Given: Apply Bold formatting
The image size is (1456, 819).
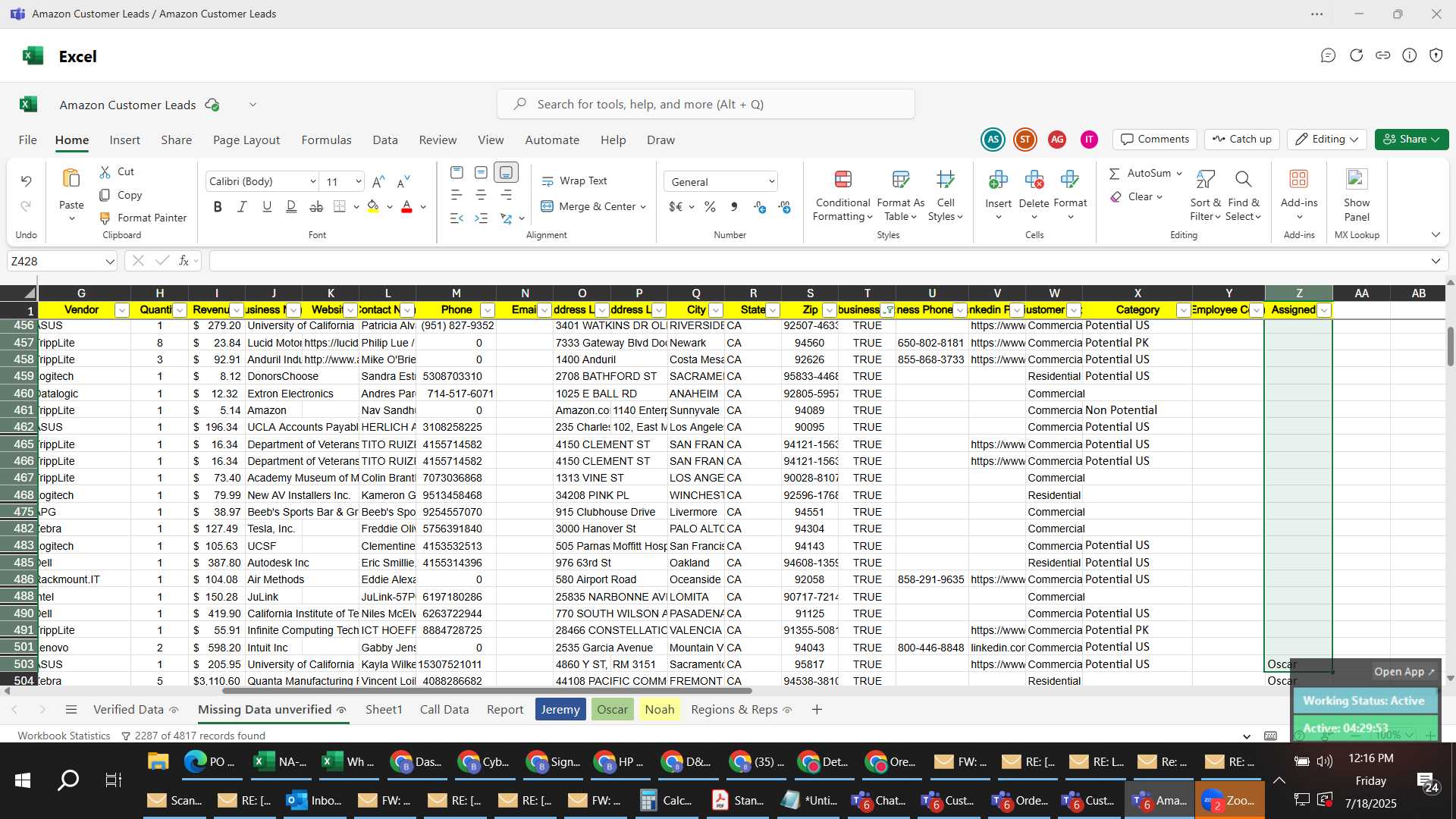Looking at the screenshot, I should [218, 206].
